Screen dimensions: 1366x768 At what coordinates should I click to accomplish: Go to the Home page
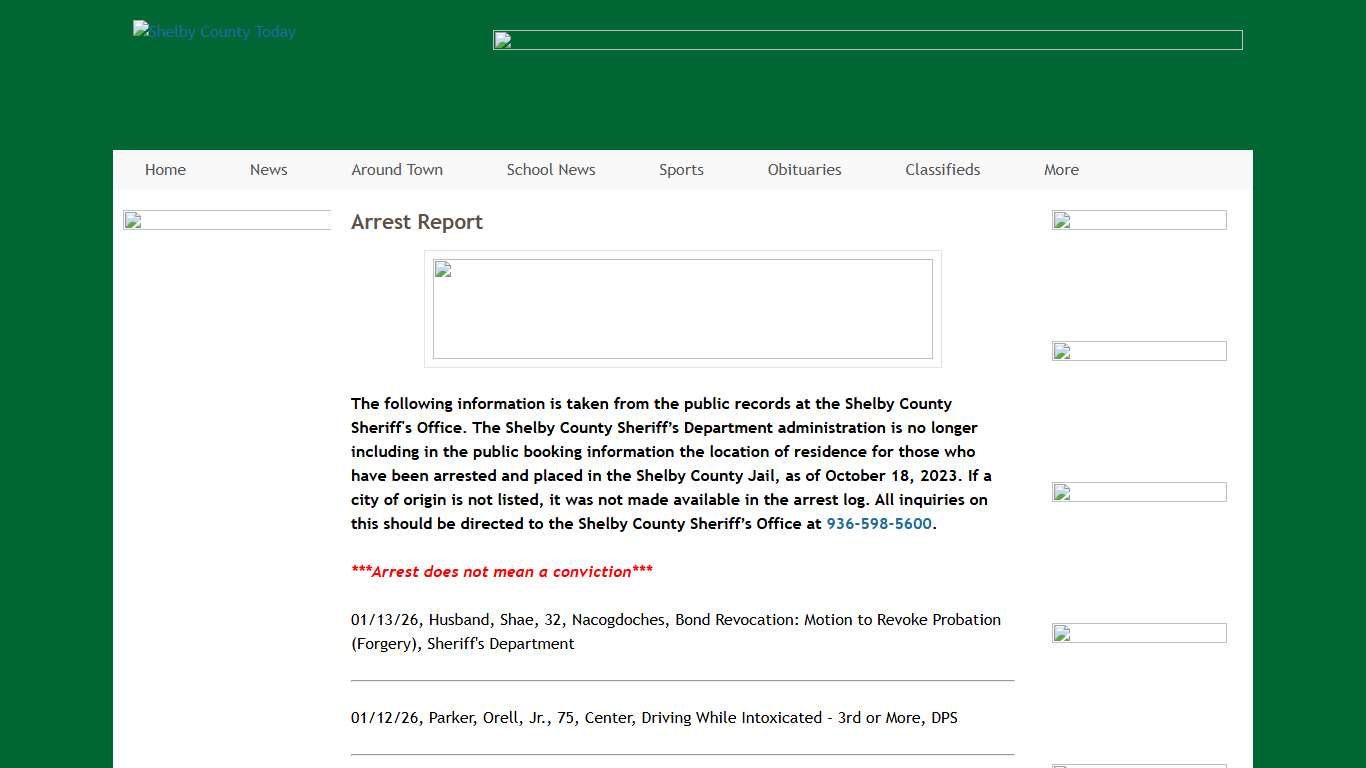click(165, 170)
